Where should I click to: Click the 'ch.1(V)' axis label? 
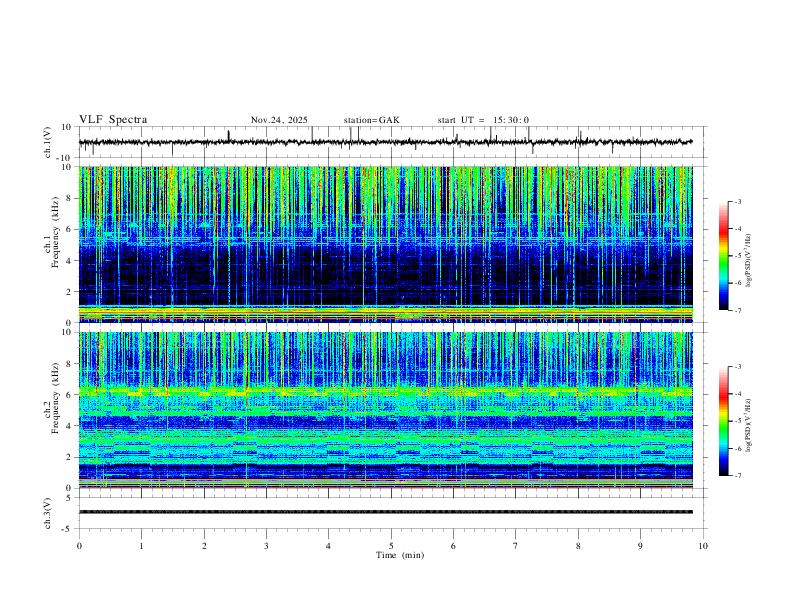pos(48,142)
